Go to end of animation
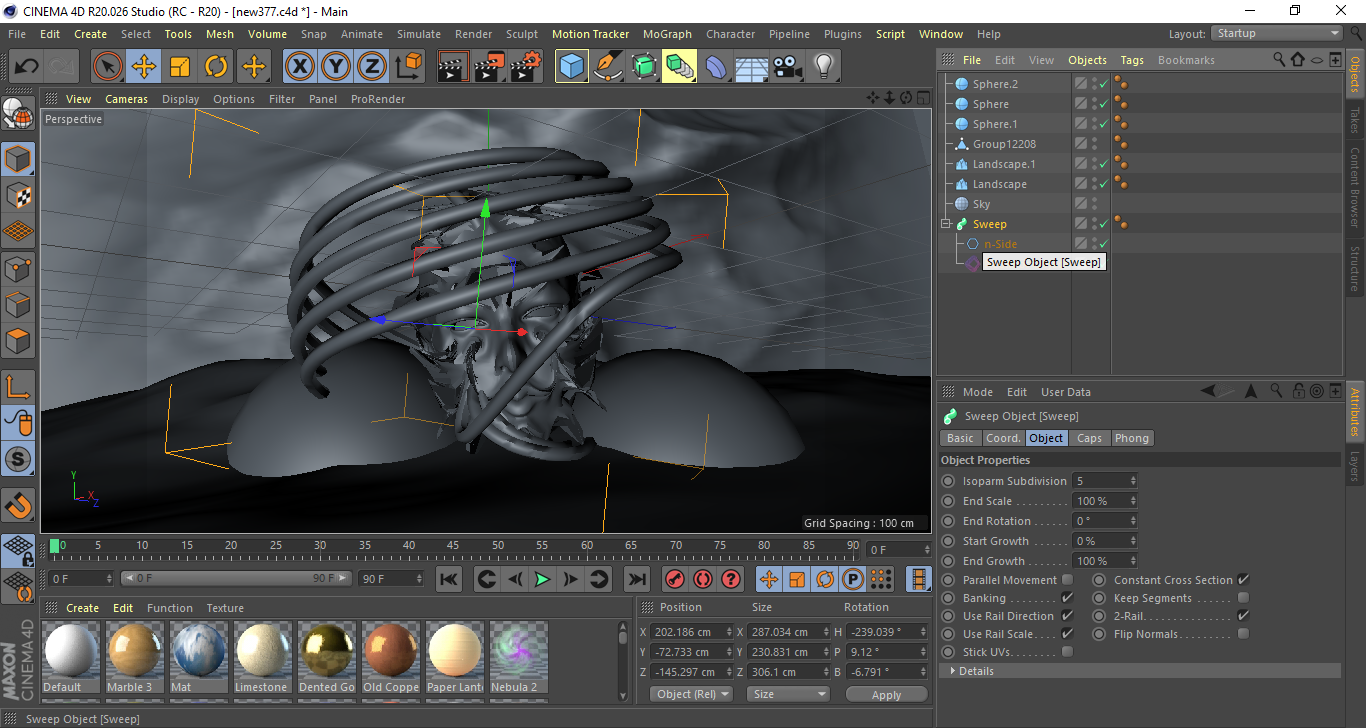The width and height of the screenshot is (1366, 728). [637, 579]
